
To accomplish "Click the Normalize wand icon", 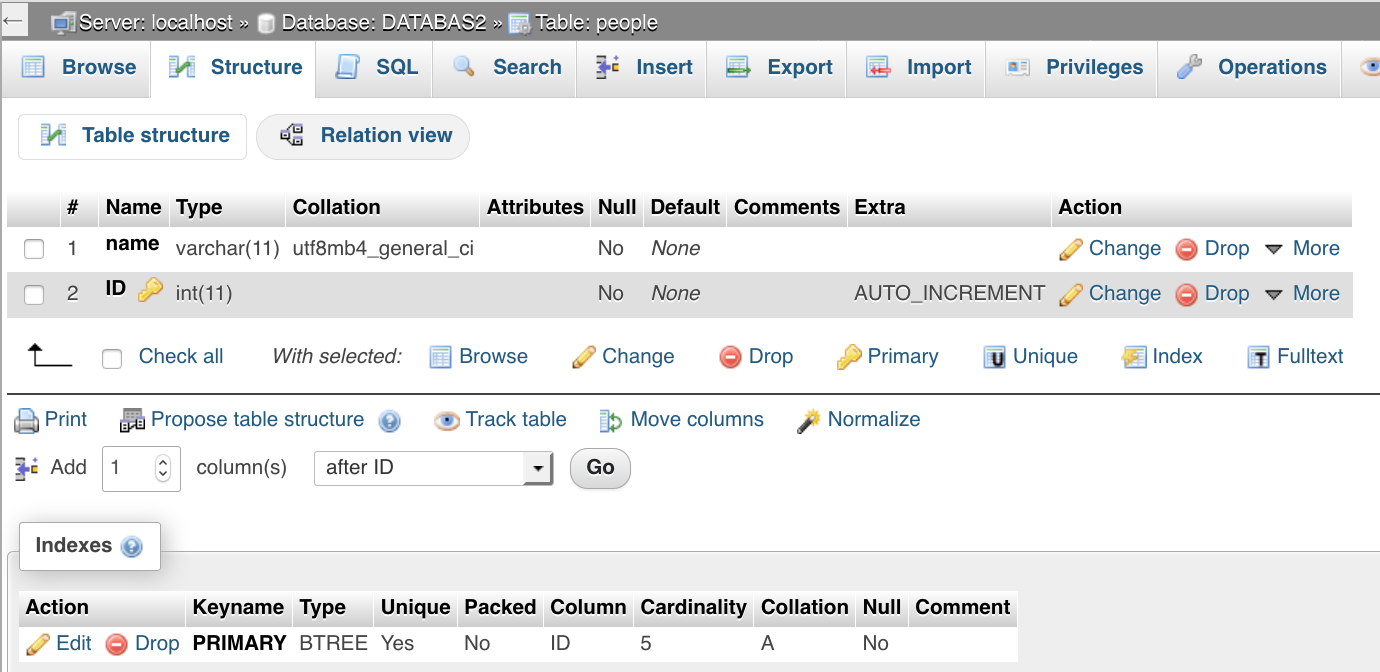I will (x=808, y=421).
